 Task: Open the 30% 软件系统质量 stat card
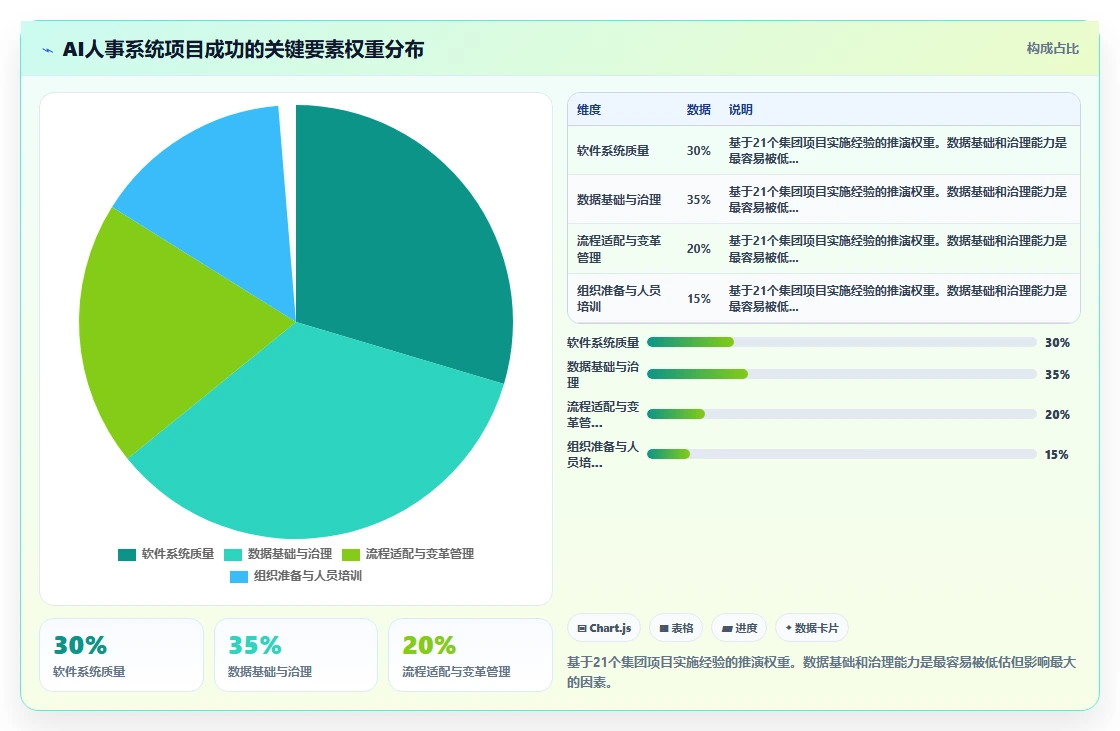[x=121, y=655]
